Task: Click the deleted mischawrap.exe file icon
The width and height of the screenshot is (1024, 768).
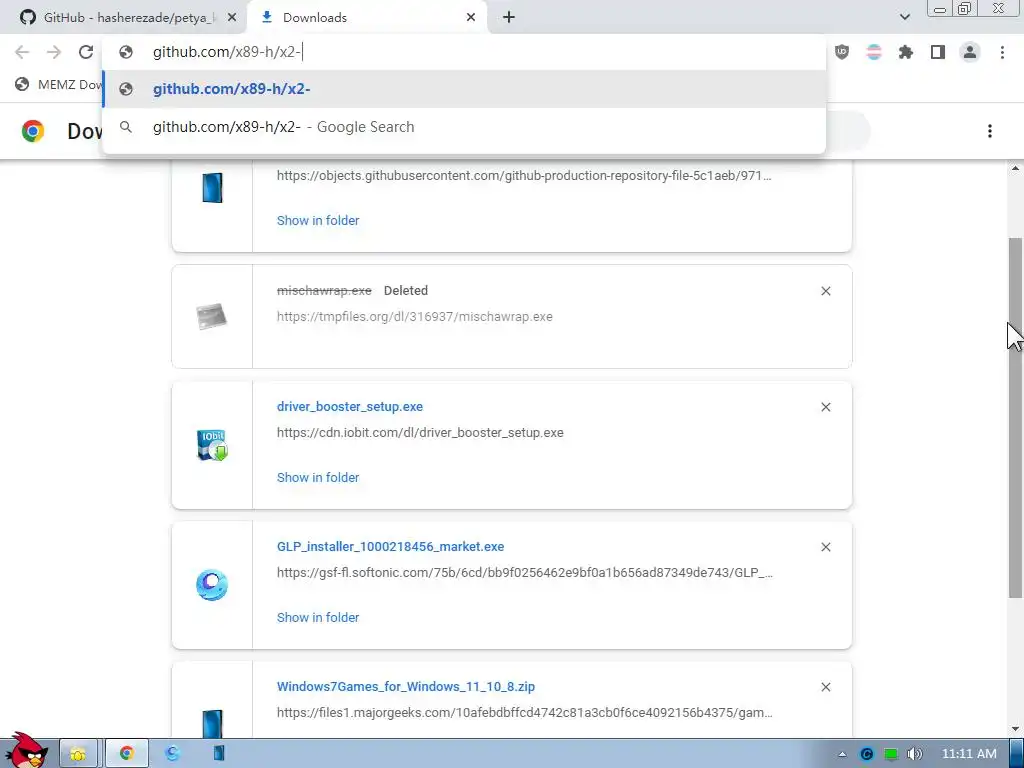Action: pos(212,317)
